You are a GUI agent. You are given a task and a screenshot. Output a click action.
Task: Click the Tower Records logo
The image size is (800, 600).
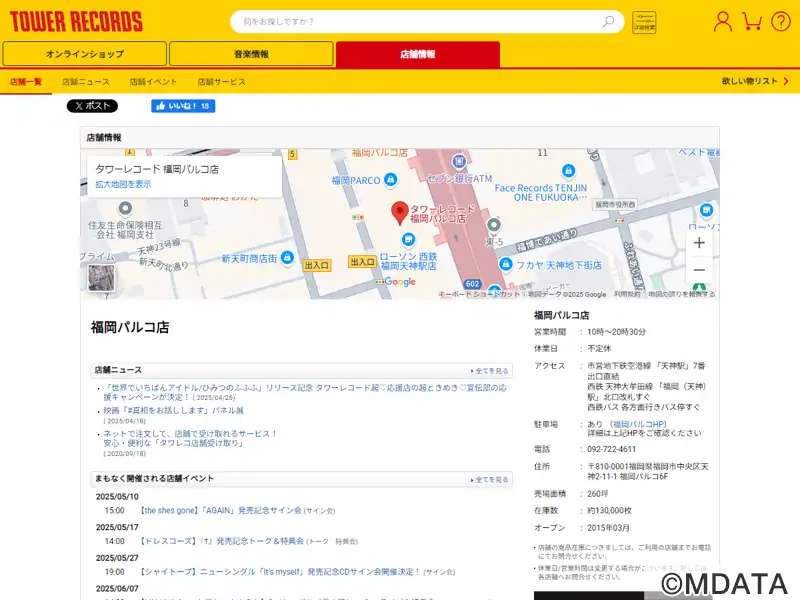76,21
